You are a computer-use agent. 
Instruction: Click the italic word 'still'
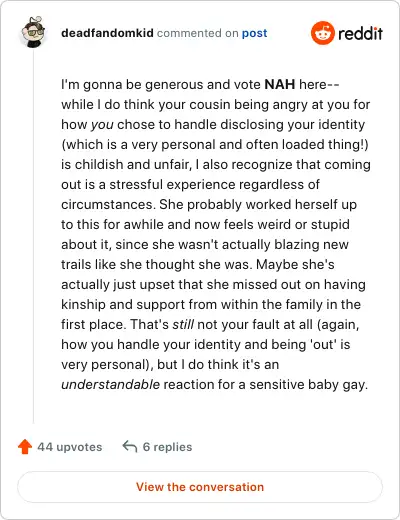pos(183,324)
